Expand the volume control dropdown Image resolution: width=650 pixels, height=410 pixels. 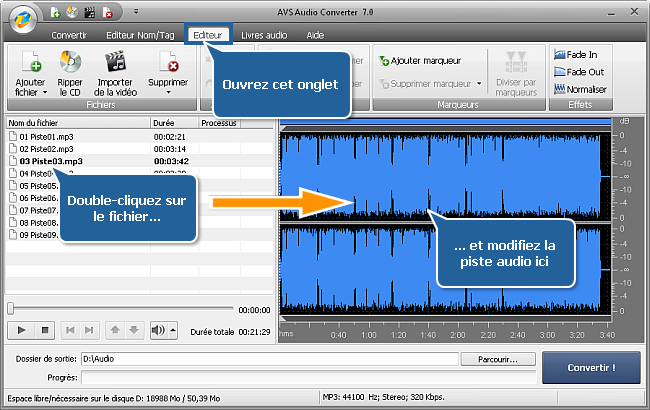pos(174,329)
